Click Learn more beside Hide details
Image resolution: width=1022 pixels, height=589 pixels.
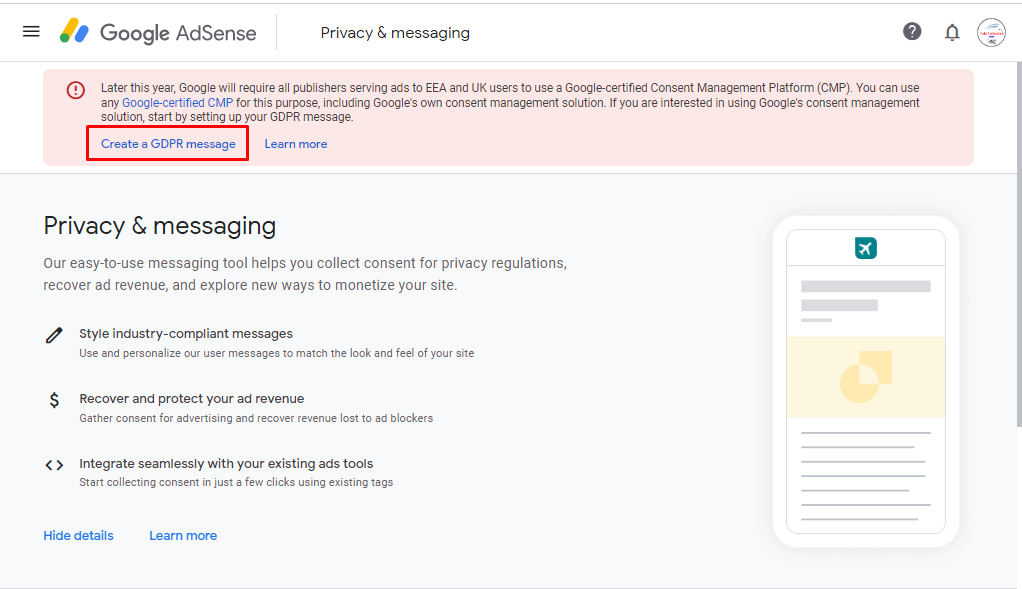pyautogui.click(x=183, y=536)
